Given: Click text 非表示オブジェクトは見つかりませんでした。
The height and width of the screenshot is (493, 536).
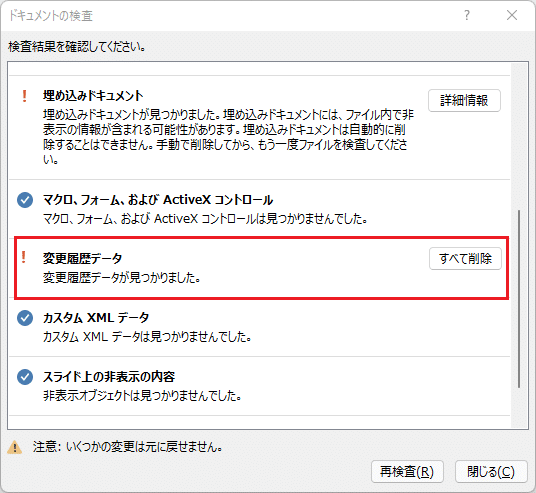Looking at the screenshot, I should pos(143,396).
